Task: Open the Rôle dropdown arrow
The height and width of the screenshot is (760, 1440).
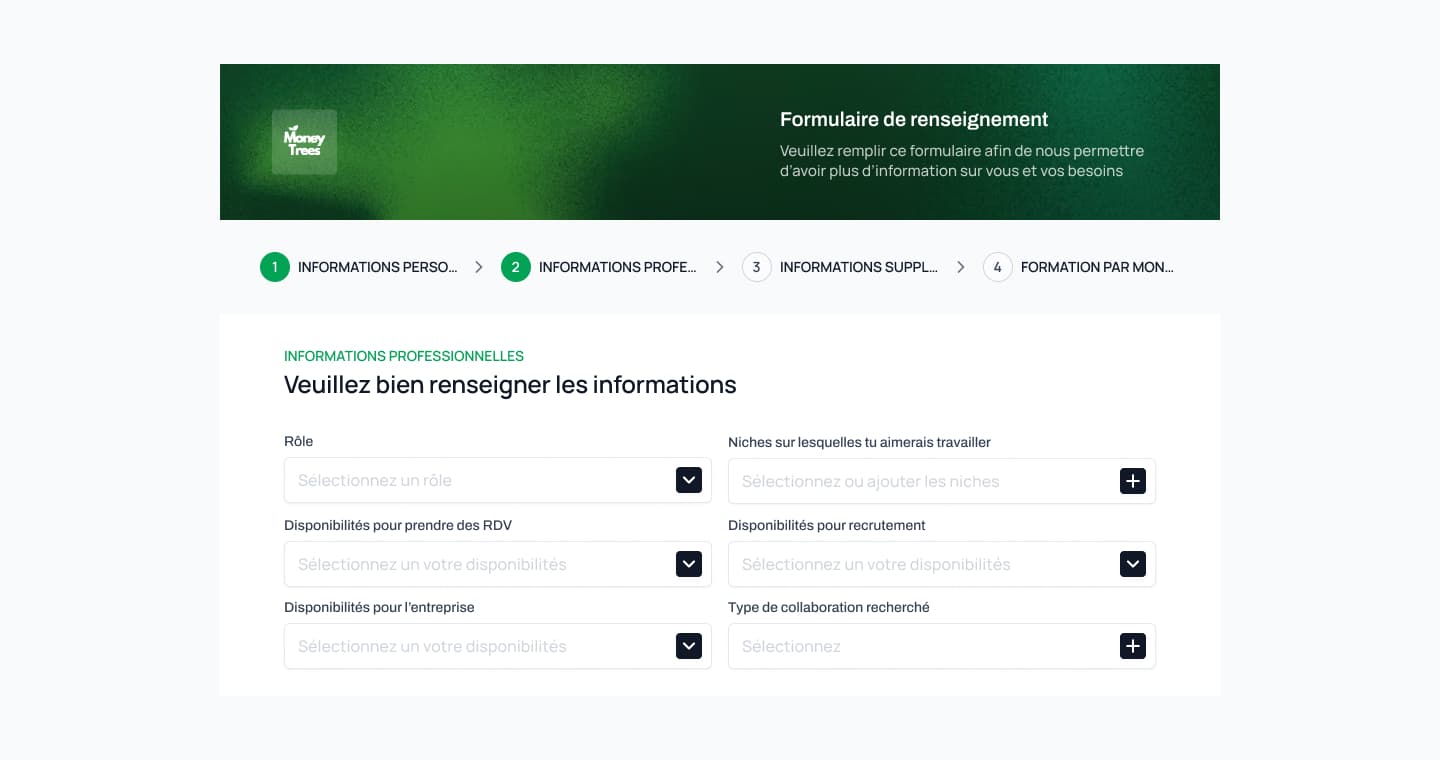Action: coord(689,480)
